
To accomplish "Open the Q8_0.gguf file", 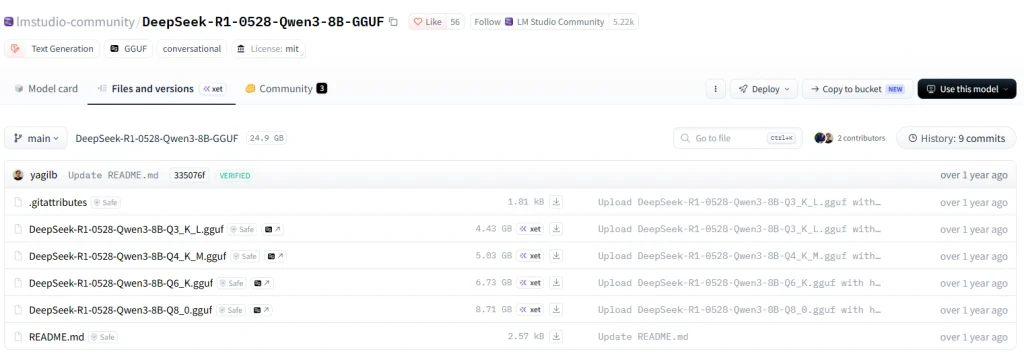I will (120, 310).
